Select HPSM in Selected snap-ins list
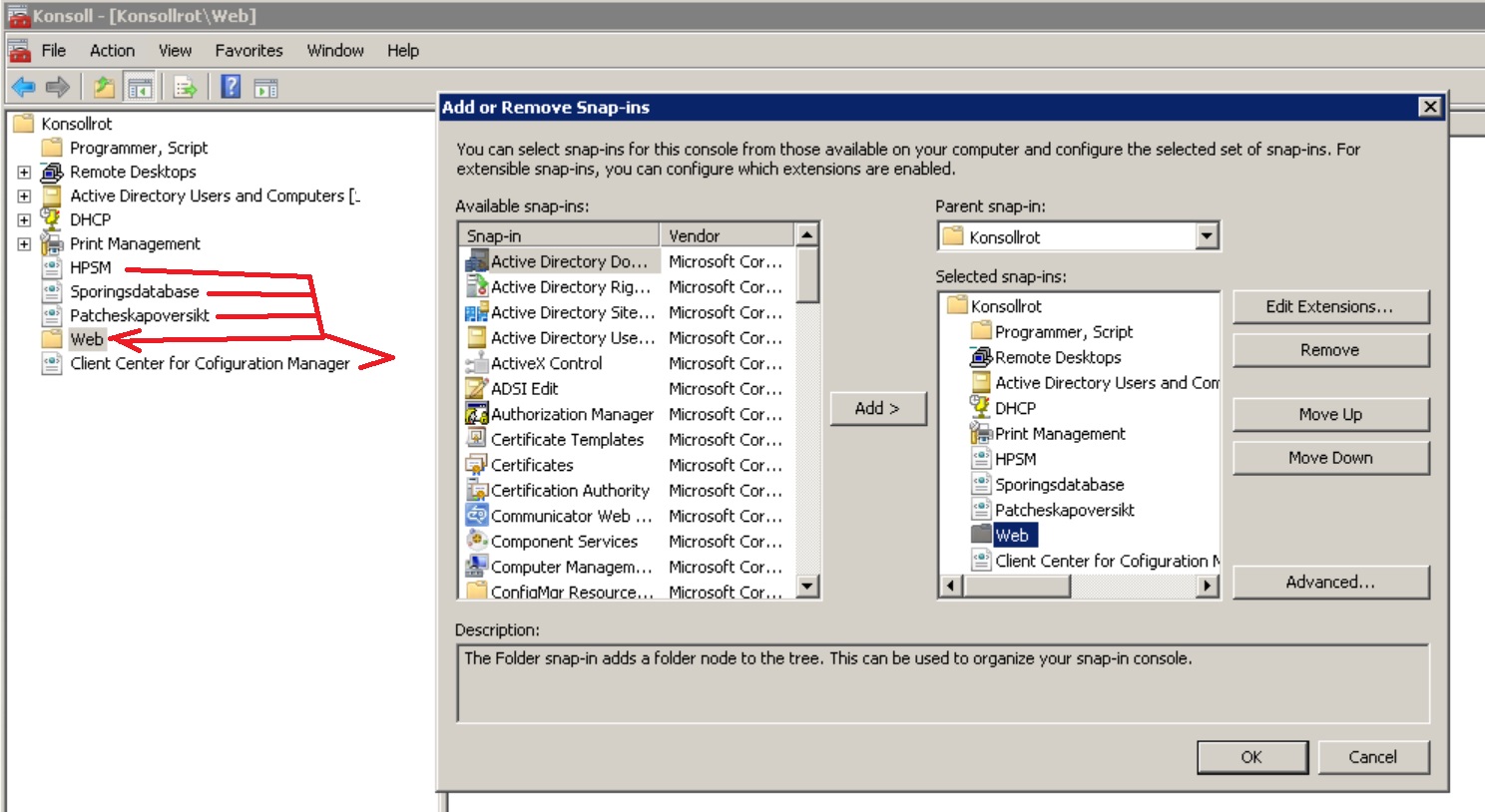Viewport: 1485px width, 812px height. click(1016, 459)
